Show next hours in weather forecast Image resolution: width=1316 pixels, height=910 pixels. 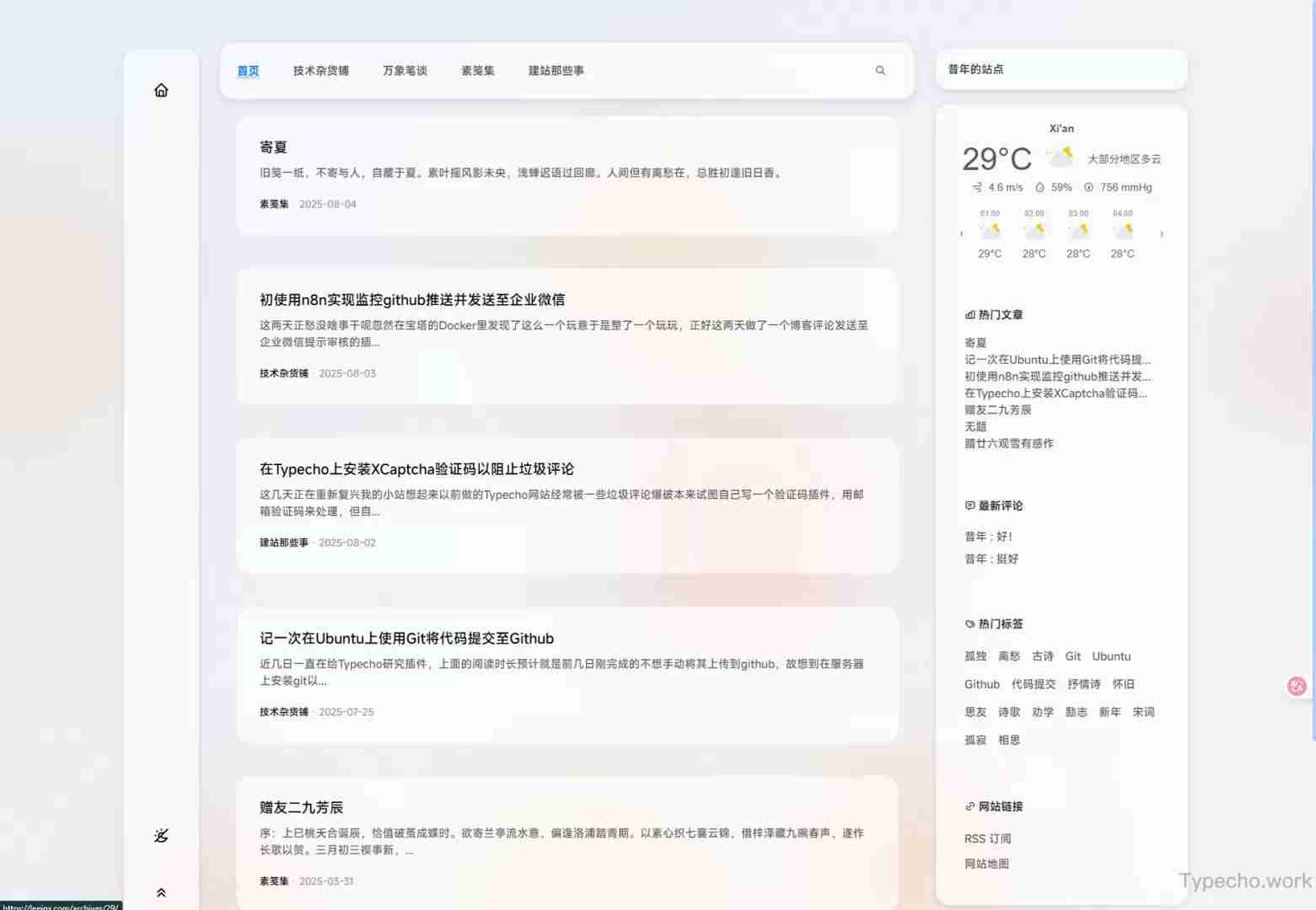coord(1162,234)
